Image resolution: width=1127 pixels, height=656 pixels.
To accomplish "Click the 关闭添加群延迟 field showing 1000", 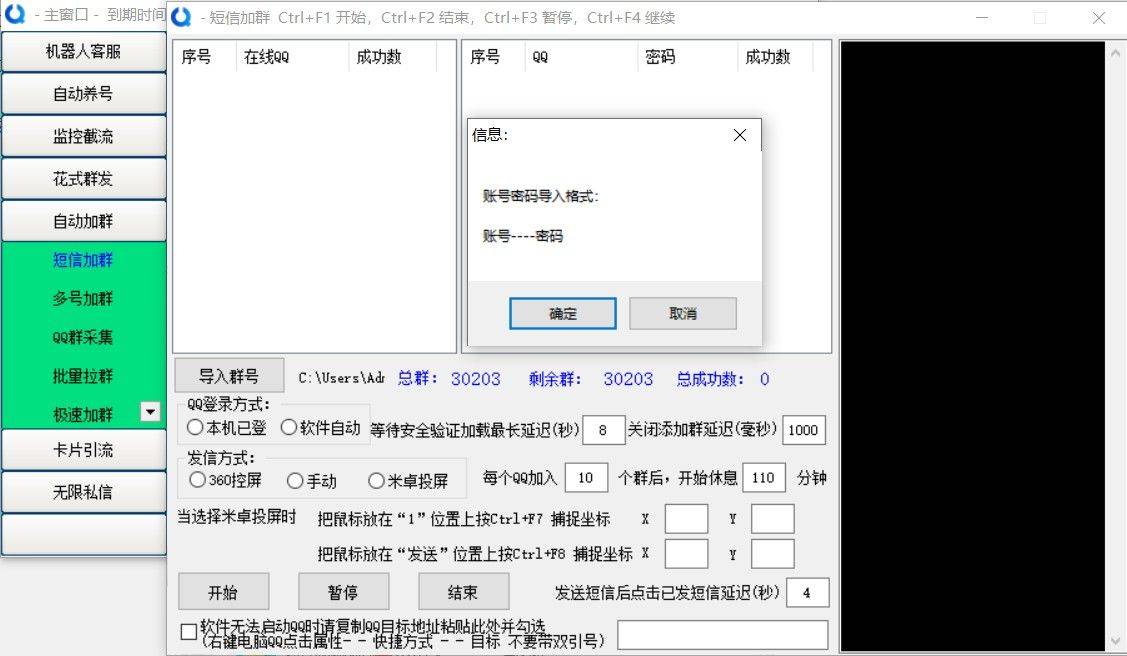I will pyautogui.click(x=804, y=430).
